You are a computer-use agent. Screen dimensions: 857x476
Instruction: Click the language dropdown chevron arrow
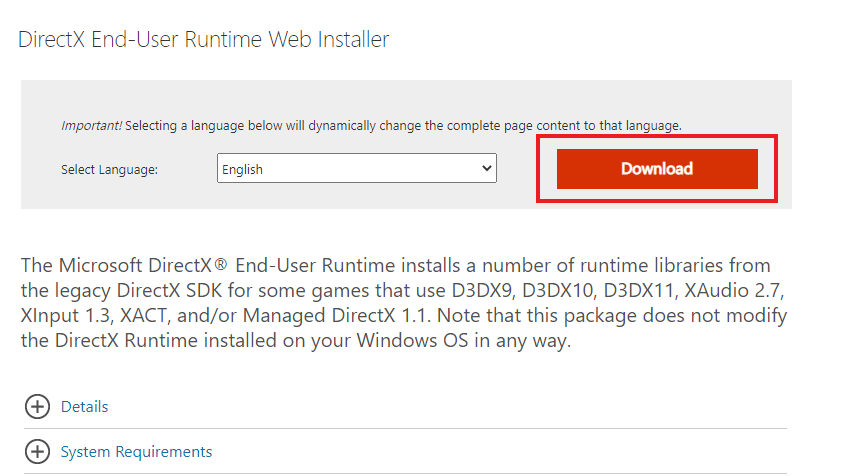(487, 169)
